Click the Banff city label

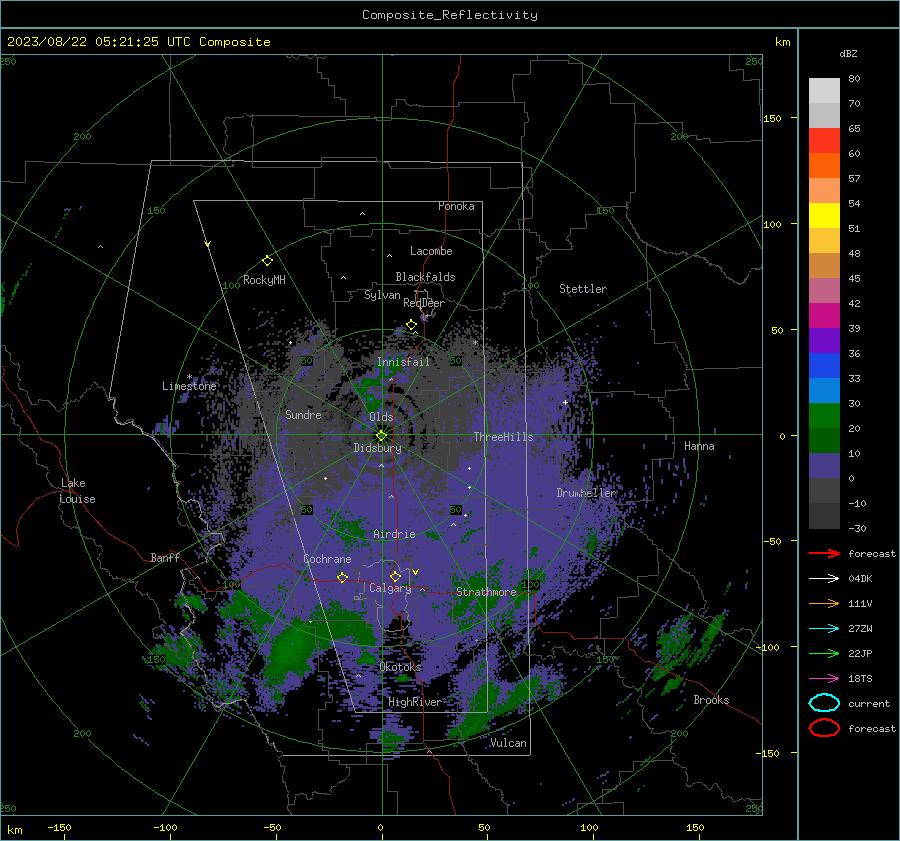point(165,557)
